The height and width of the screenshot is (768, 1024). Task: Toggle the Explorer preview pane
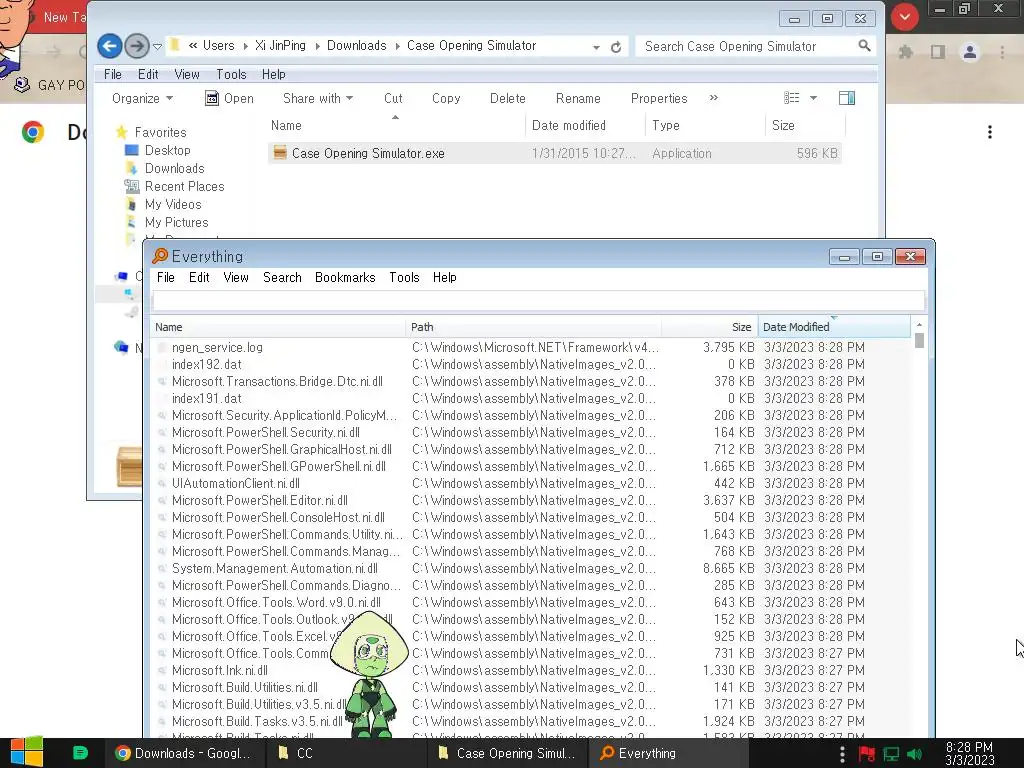[847, 98]
